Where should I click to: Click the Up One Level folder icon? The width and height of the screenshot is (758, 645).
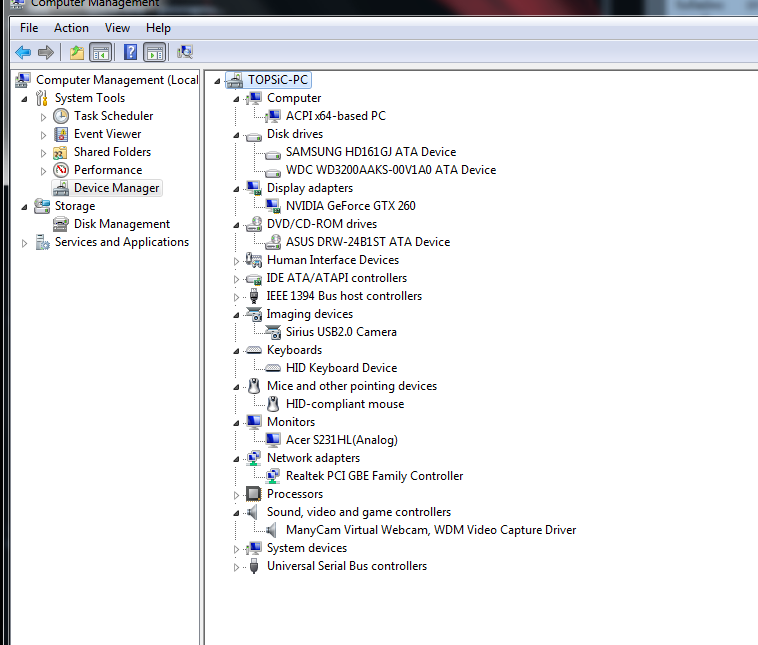coord(76,52)
